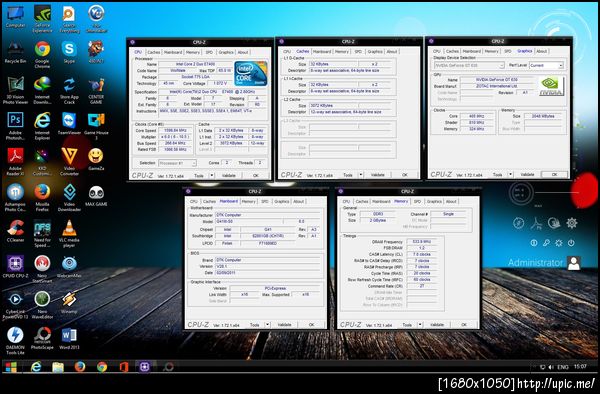Click the Administrator label on desktop
The image size is (600, 394).
(x=535, y=263)
